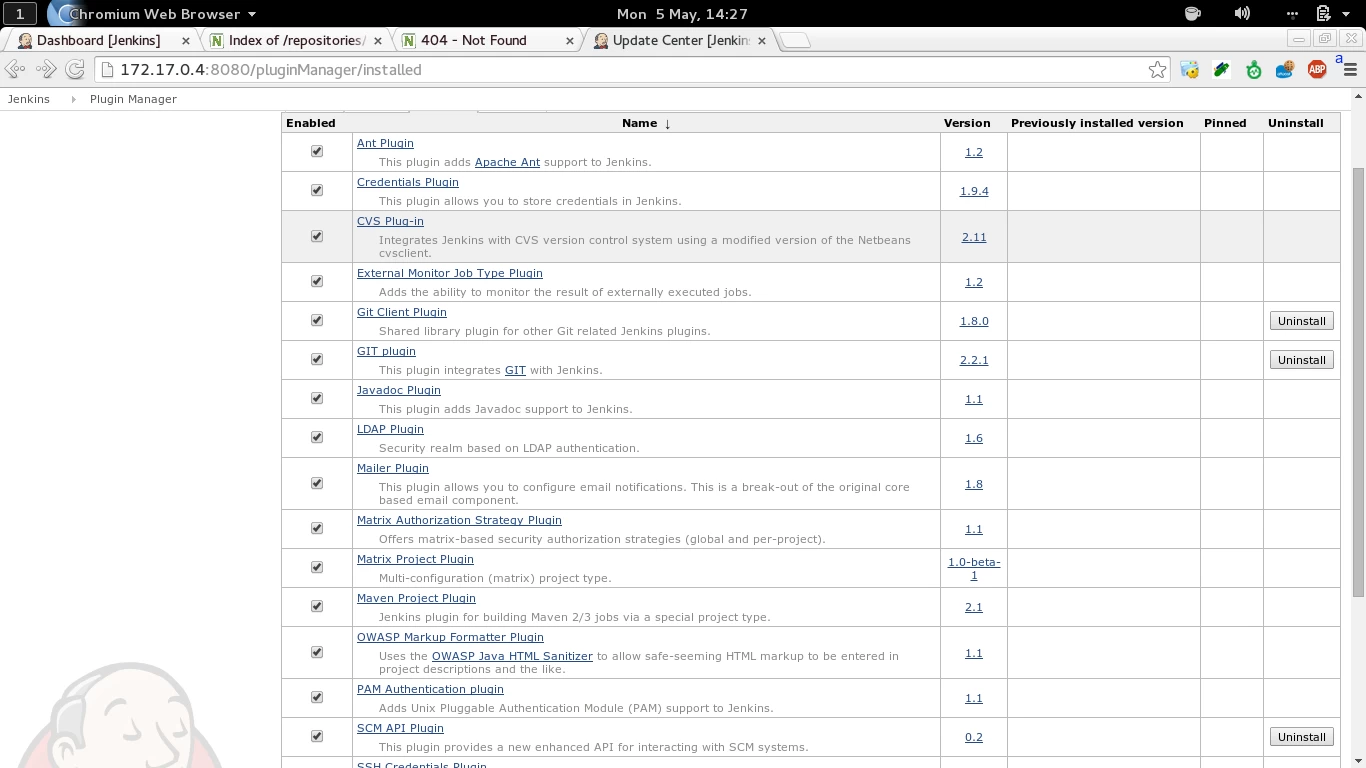Open the volume control in top panel
Viewport: 1366px width, 768px height.
[x=1242, y=13]
